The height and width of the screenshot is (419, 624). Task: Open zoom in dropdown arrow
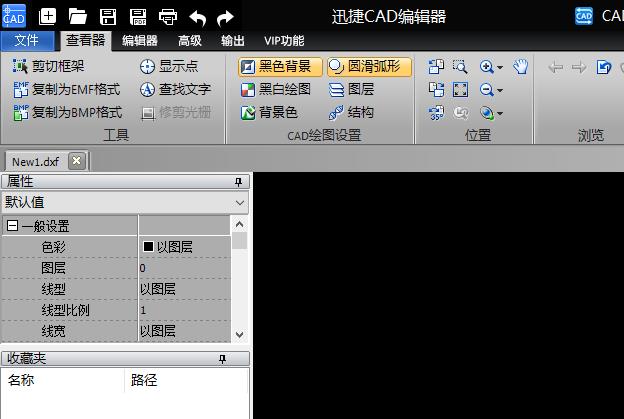(x=500, y=67)
